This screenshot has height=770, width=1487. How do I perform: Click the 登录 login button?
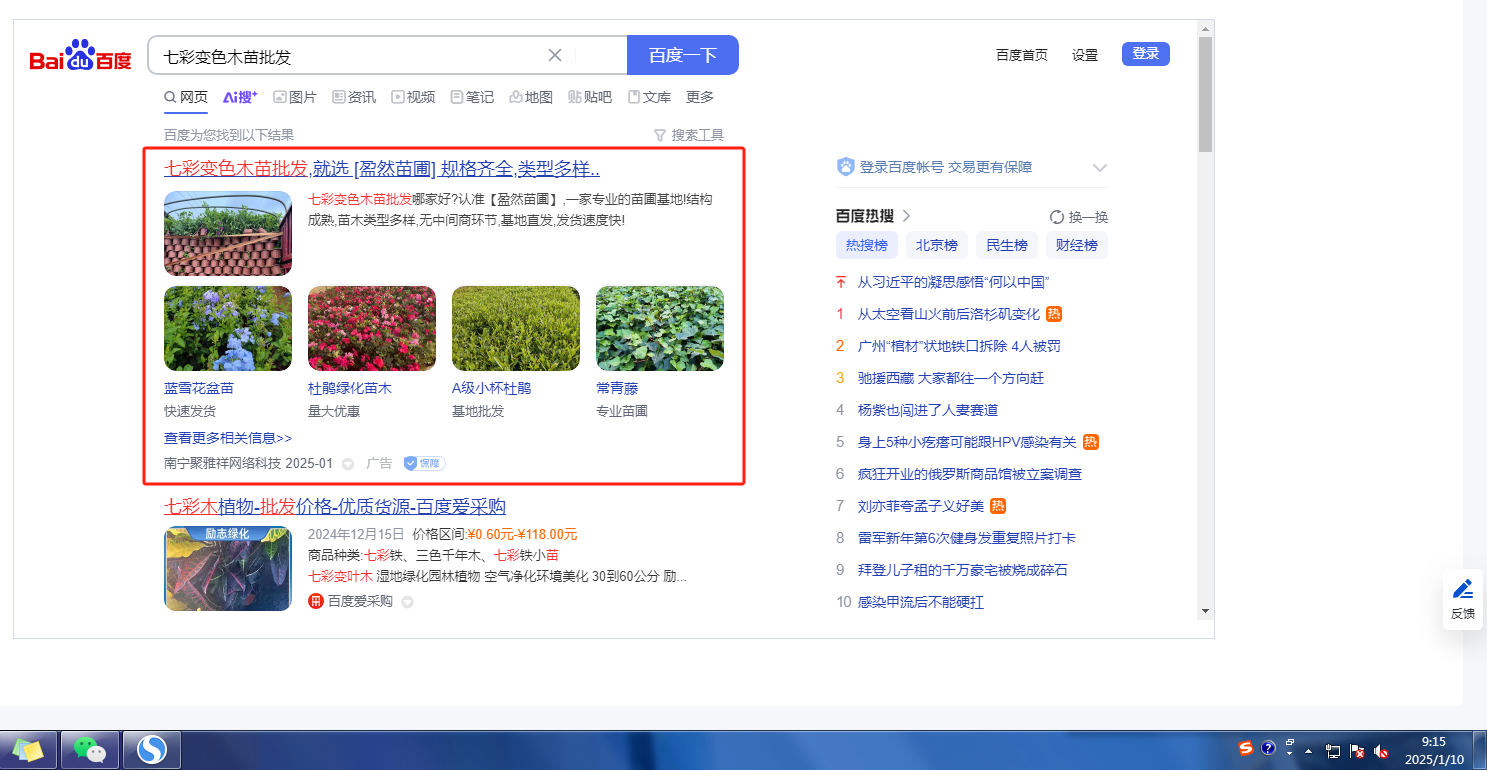[1145, 54]
